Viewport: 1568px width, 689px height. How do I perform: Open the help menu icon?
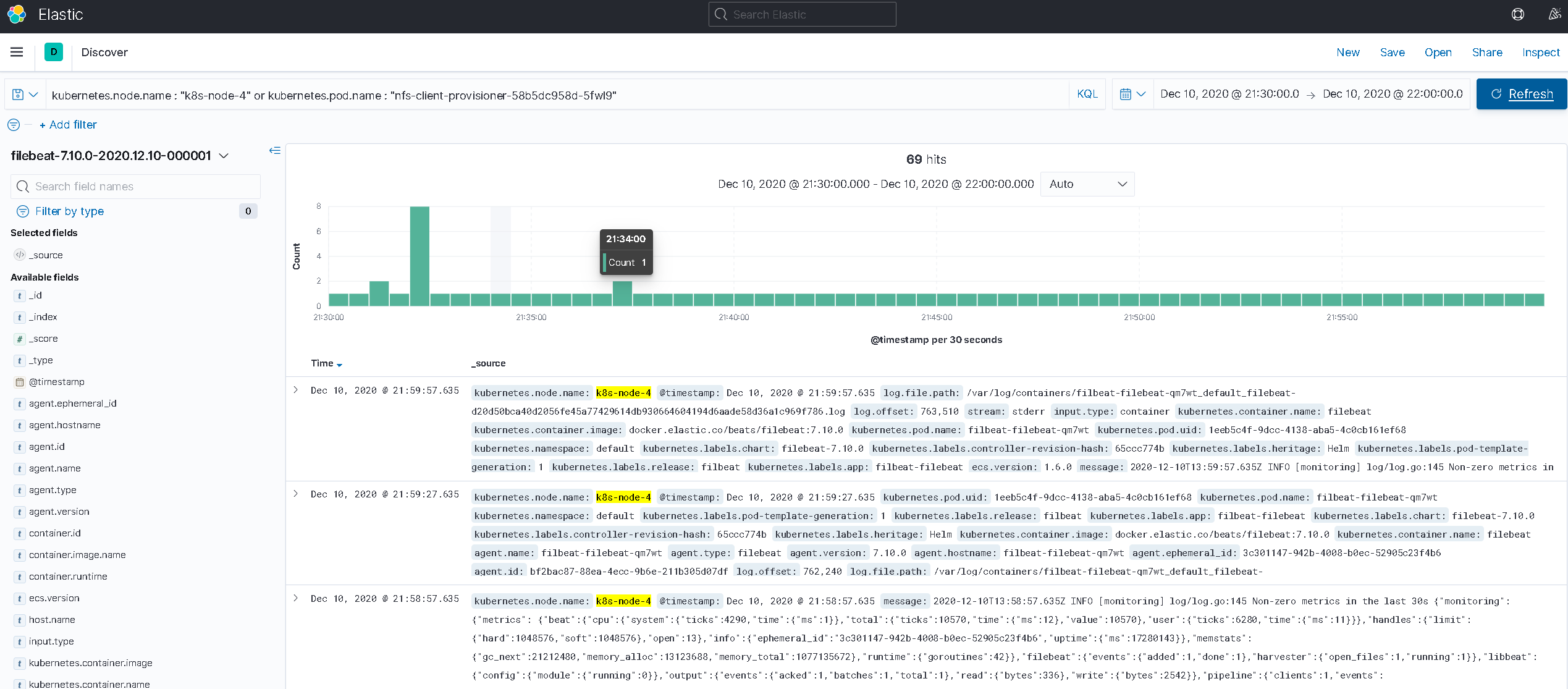[x=1517, y=14]
